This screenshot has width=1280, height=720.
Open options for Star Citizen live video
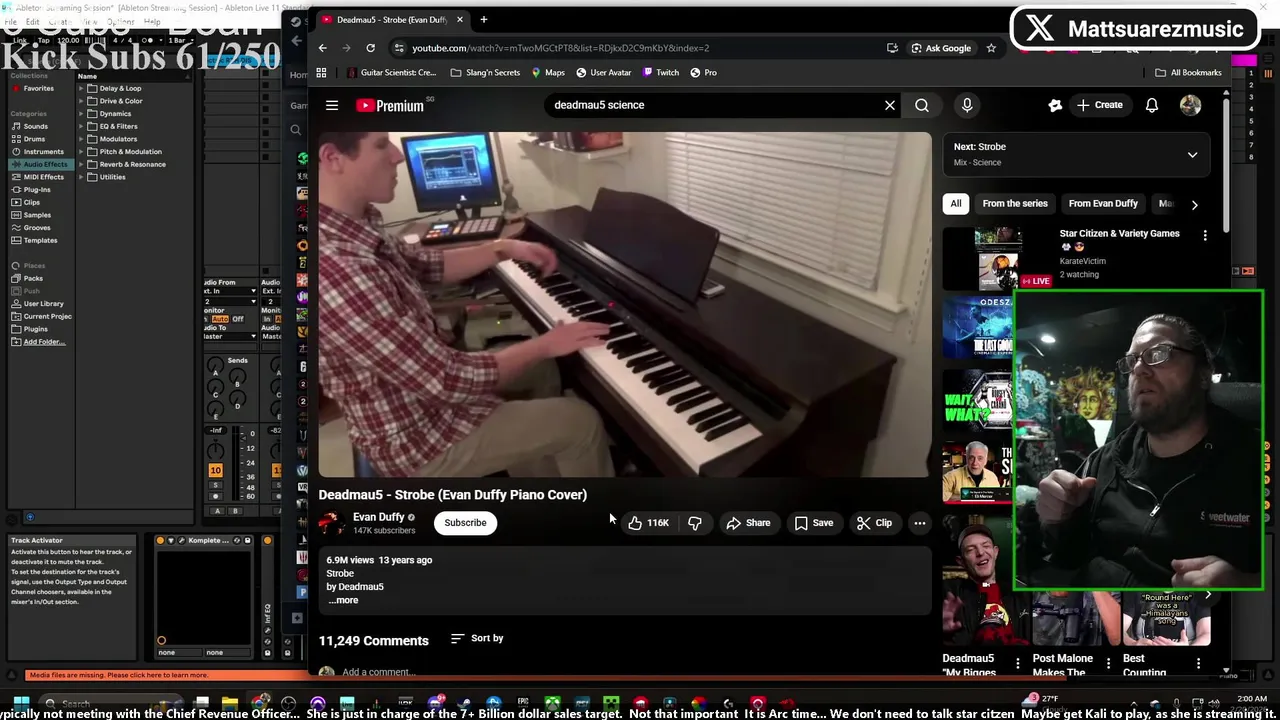point(1205,235)
